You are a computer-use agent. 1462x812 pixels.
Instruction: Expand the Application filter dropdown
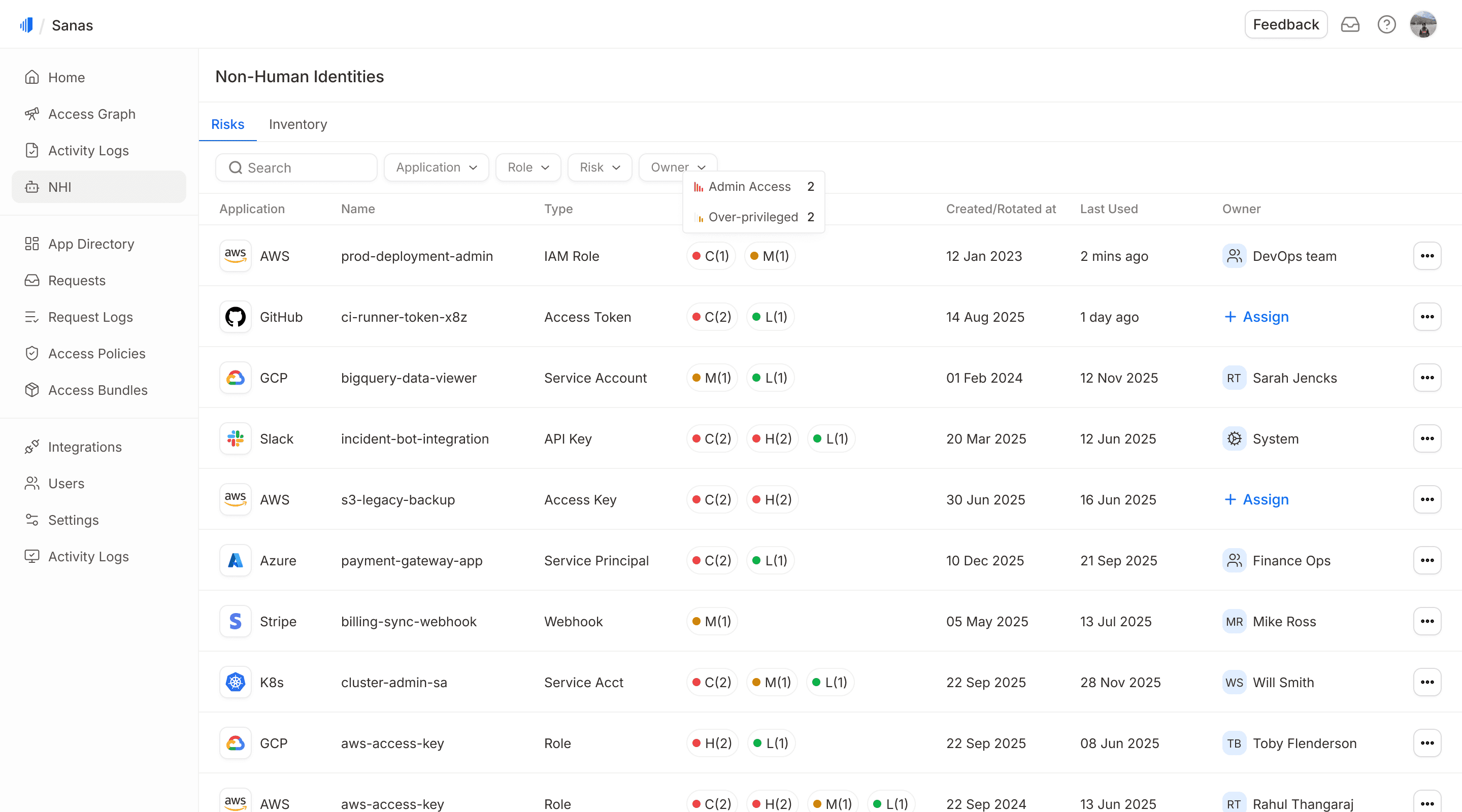click(x=436, y=167)
